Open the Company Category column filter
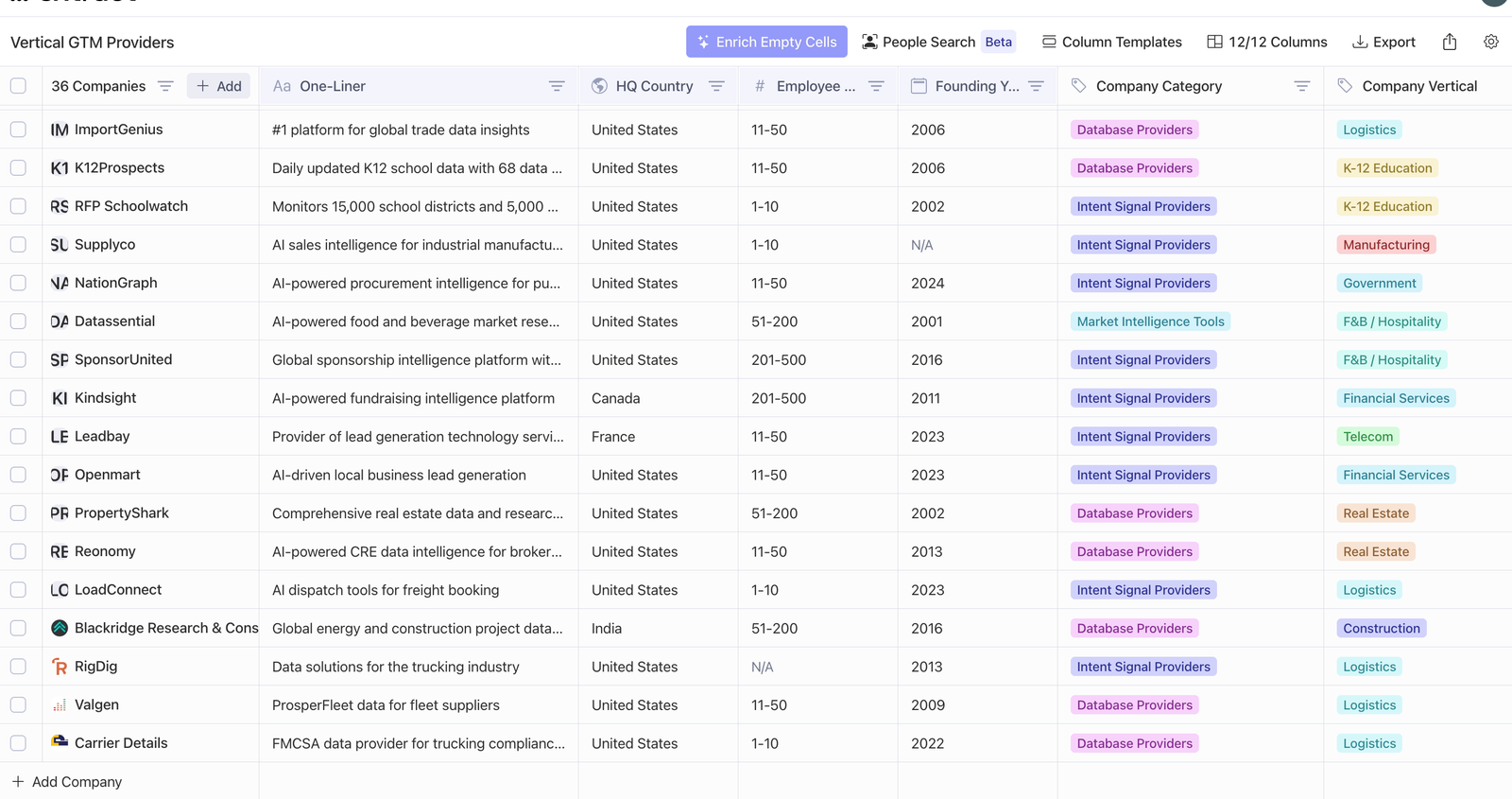 pos(1301,86)
